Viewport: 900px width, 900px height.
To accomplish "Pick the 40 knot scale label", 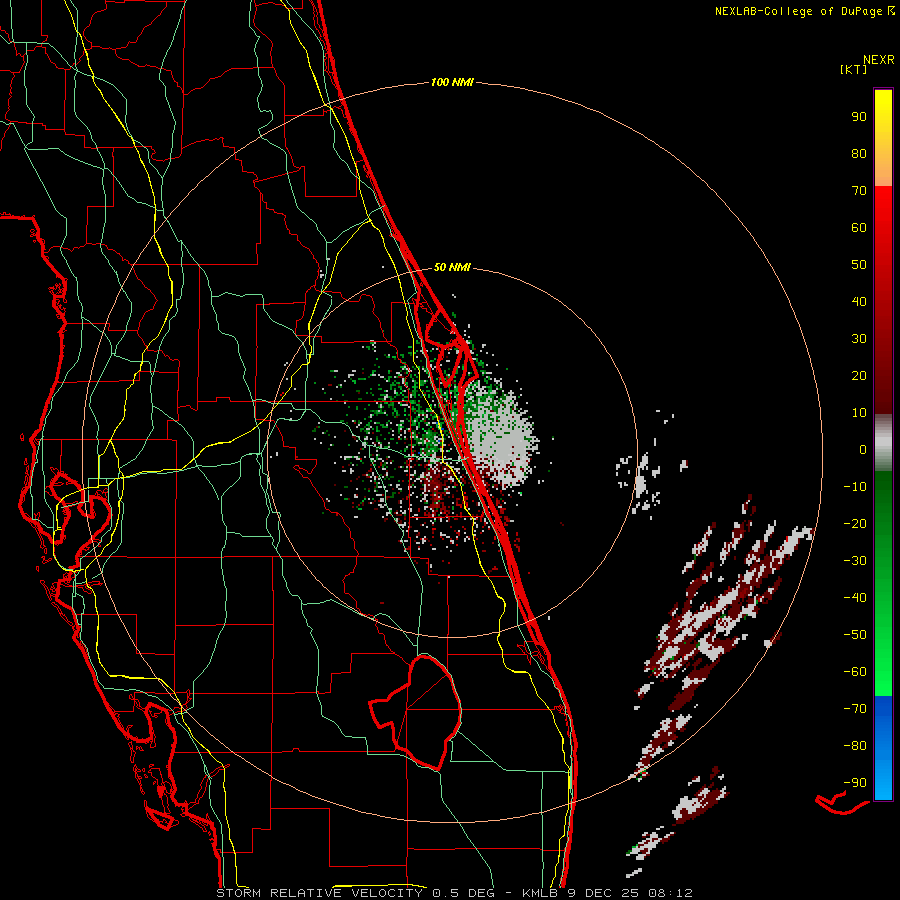I will tap(859, 302).
